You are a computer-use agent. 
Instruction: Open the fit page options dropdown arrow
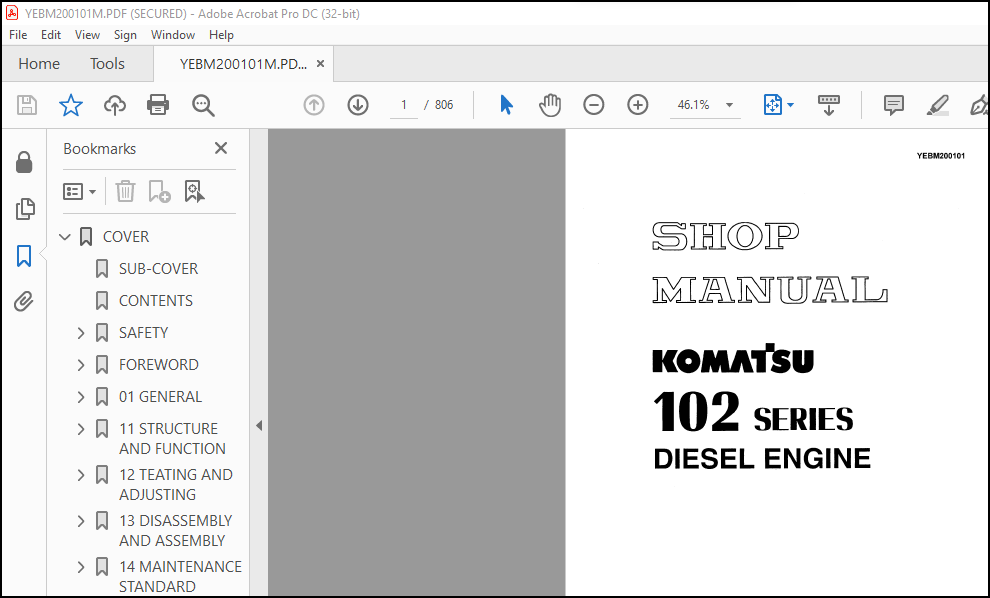click(x=790, y=105)
